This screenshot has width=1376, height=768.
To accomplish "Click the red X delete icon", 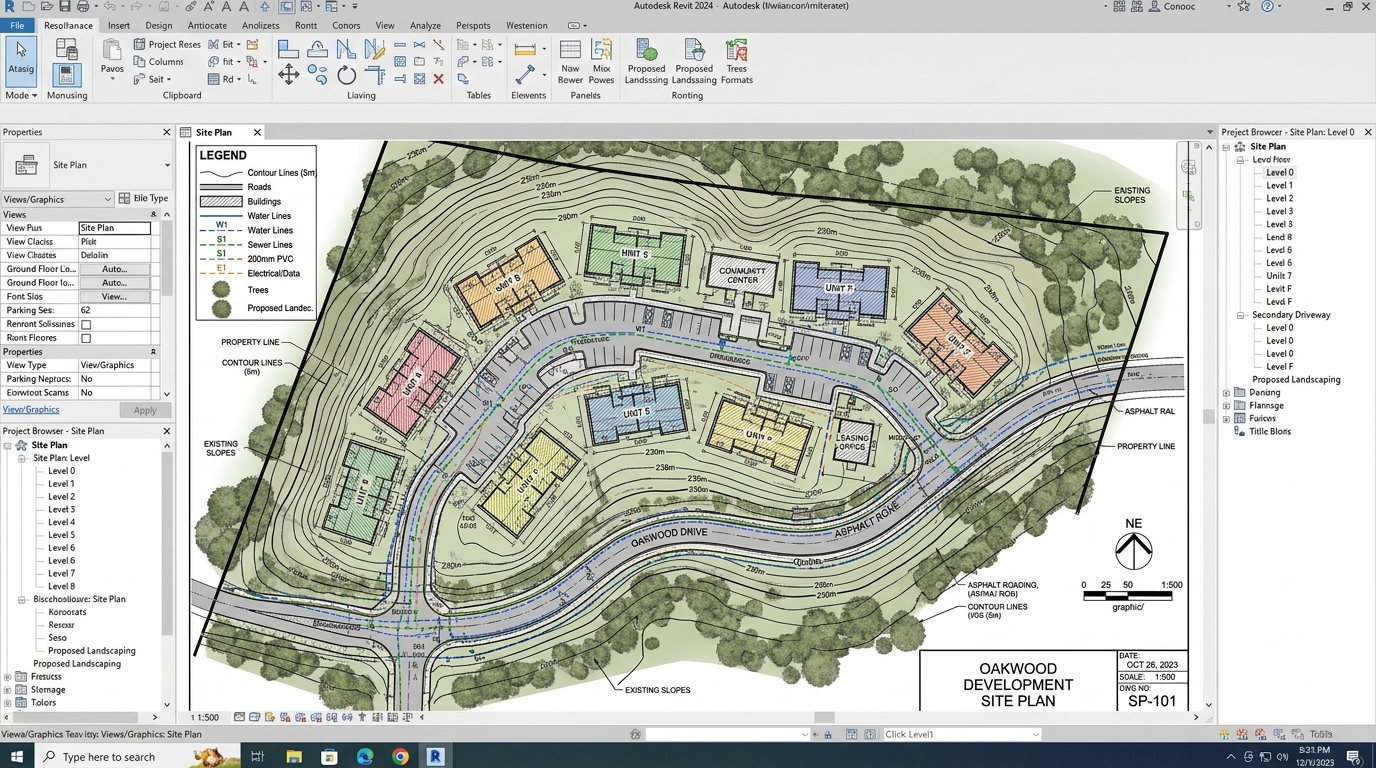I will click(x=438, y=79).
